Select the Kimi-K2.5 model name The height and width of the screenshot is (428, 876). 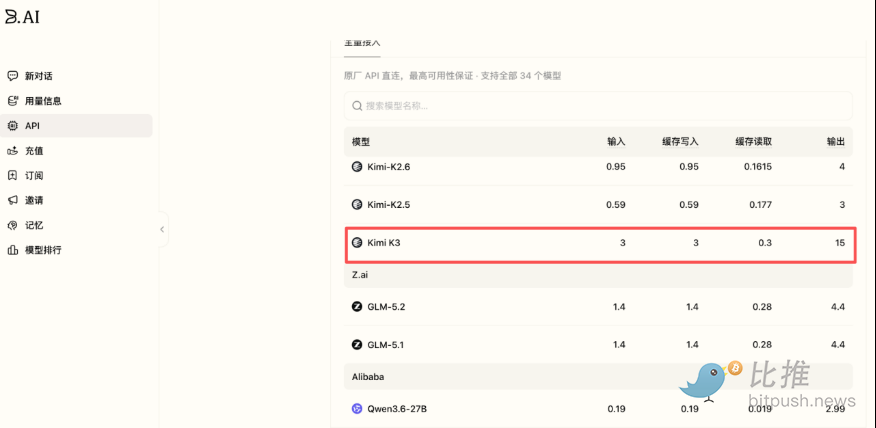(x=389, y=205)
